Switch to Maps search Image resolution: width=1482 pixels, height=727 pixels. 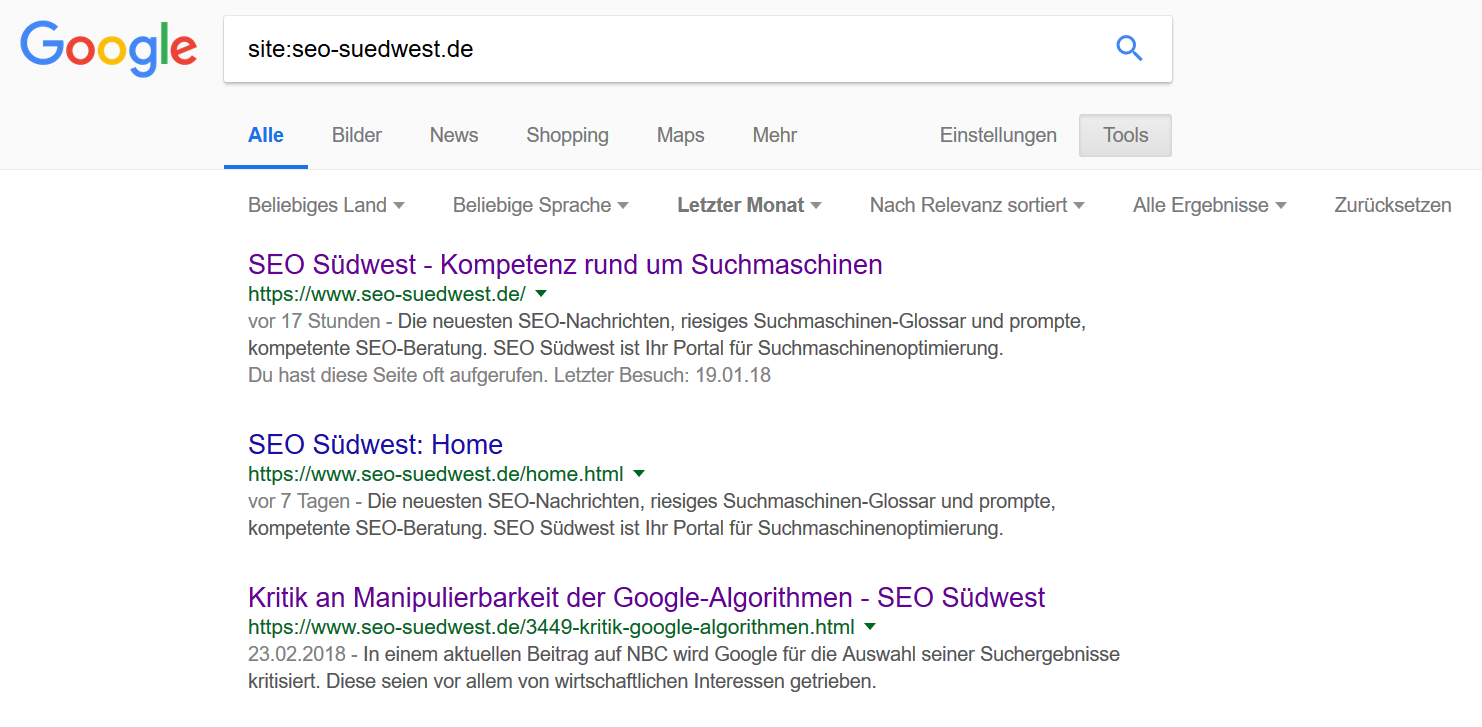(680, 135)
